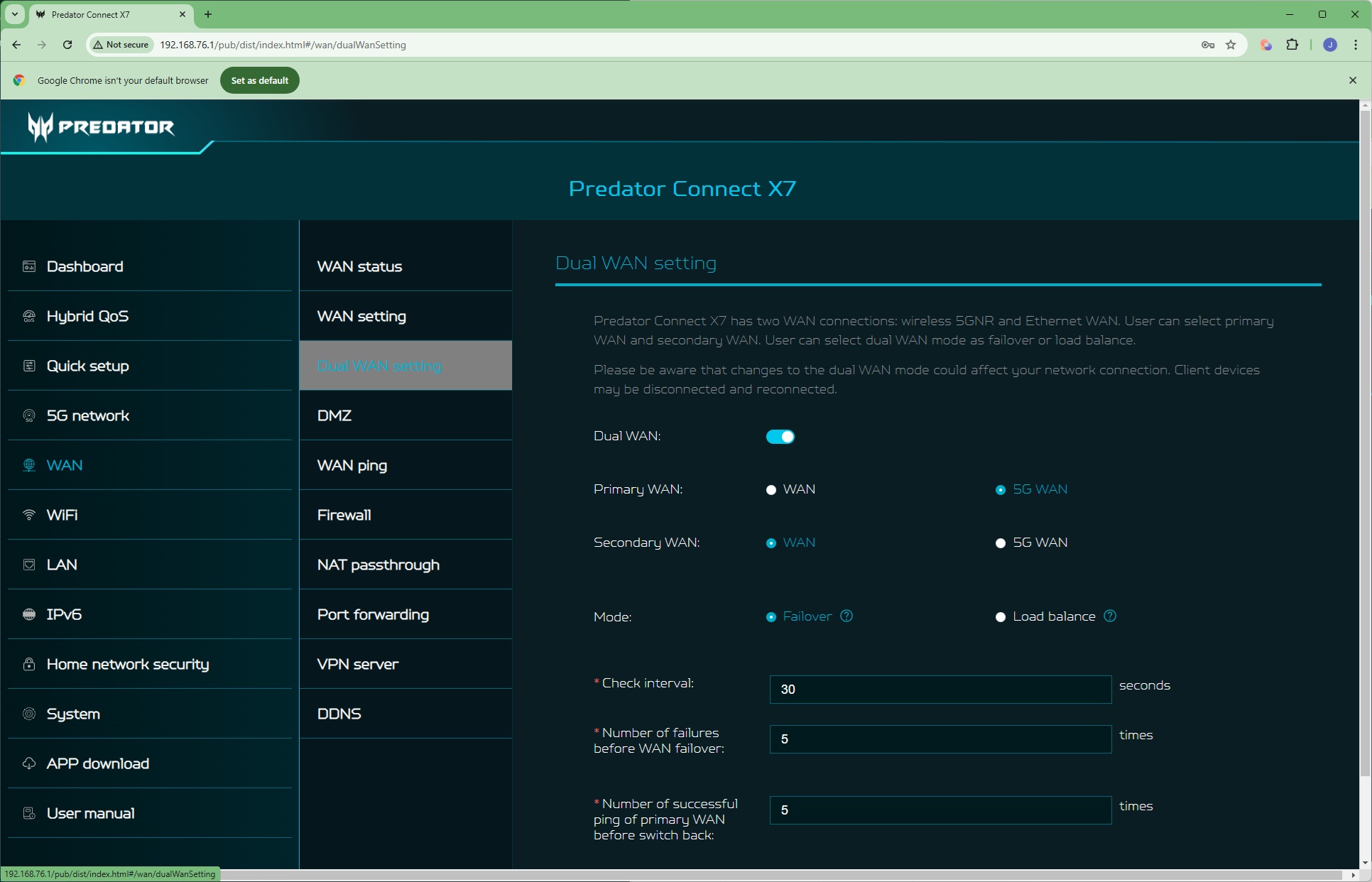Image resolution: width=1372 pixels, height=882 pixels.
Task: Click the 5G network signal icon
Action: coord(29,415)
